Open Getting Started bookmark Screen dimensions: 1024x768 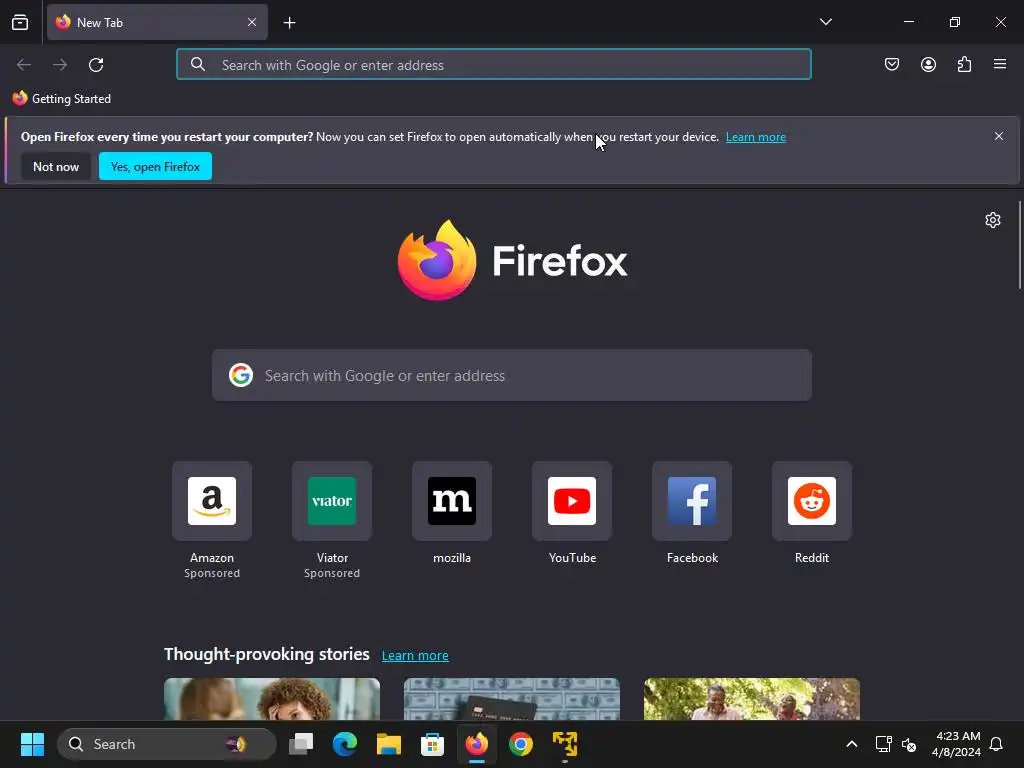pyautogui.click(x=62, y=99)
